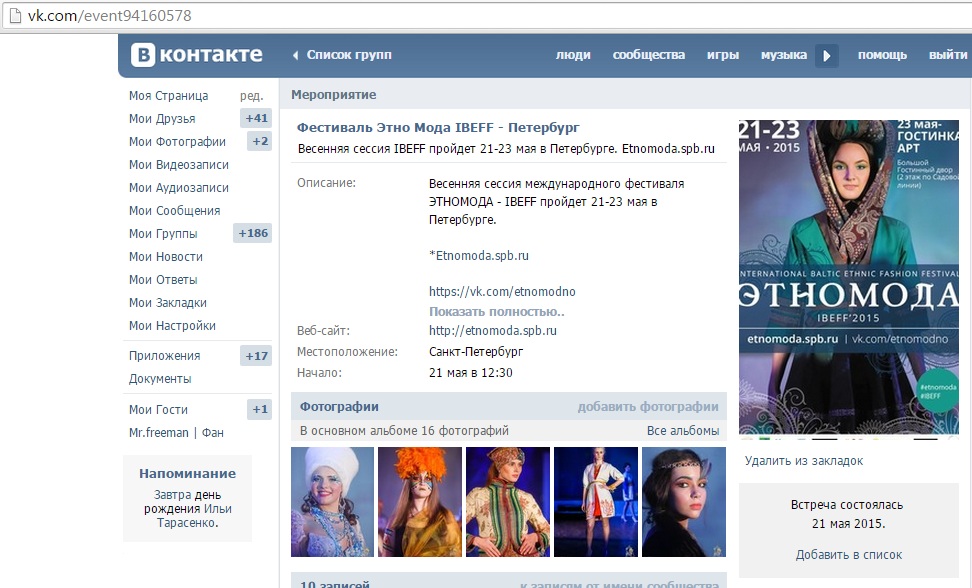Click the text 'Санкт-Петербург' in location
This screenshot has width=972, height=588.
click(x=476, y=351)
